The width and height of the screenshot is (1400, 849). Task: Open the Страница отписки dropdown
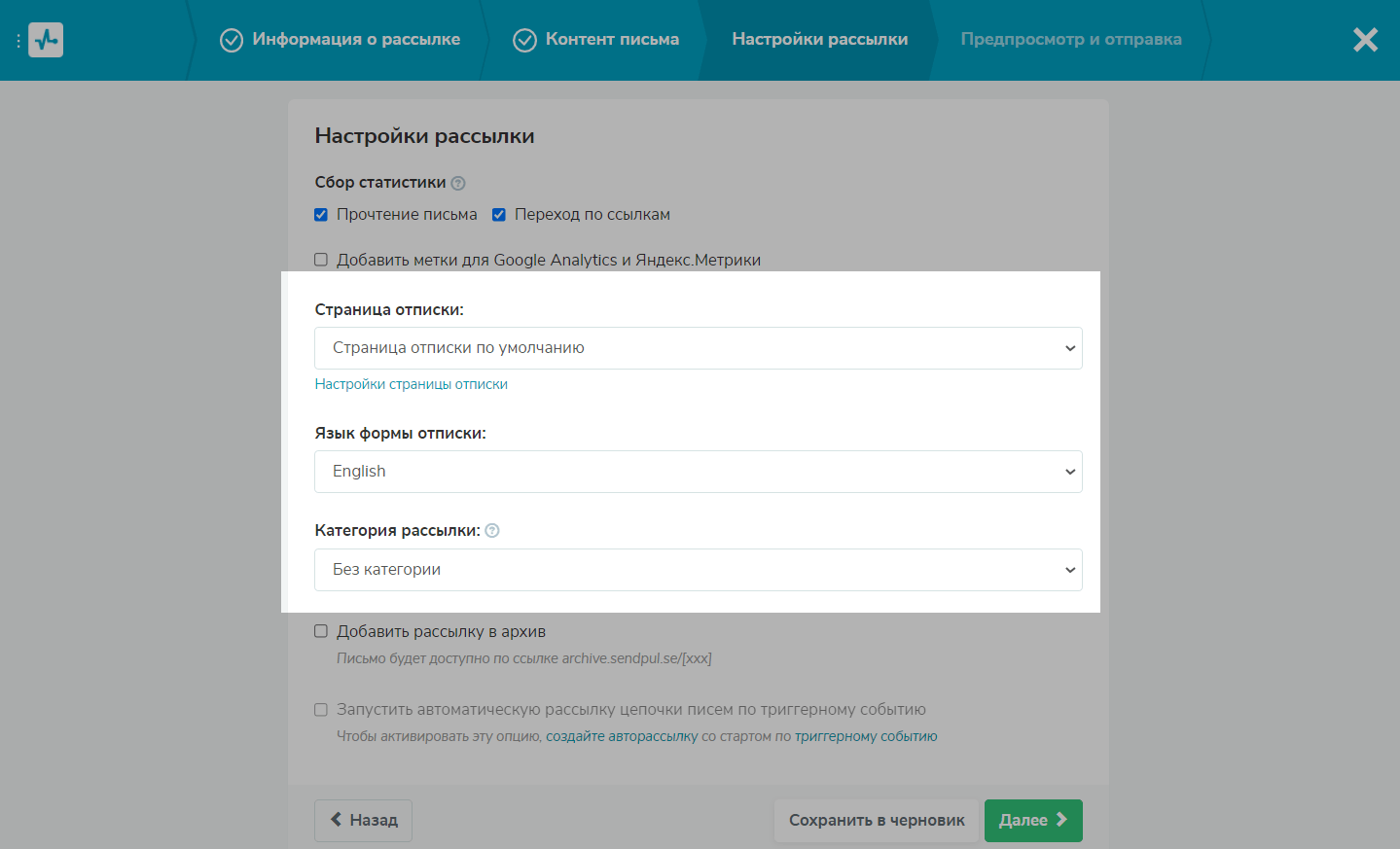pyautogui.click(x=698, y=348)
